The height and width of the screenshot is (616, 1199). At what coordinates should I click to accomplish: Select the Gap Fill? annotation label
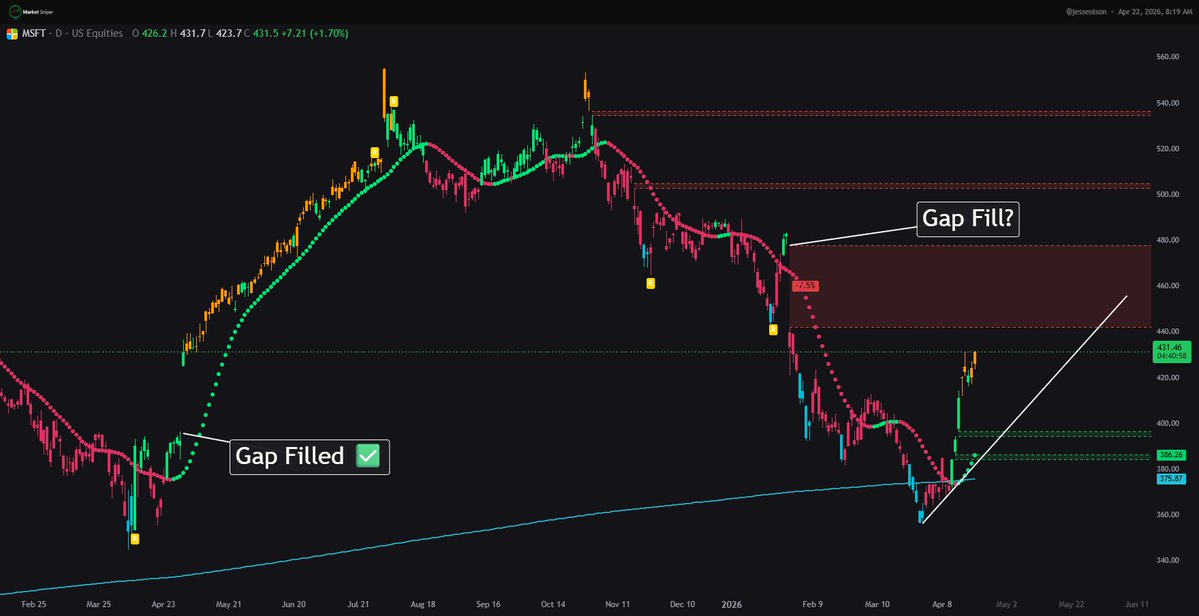point(967,219)
